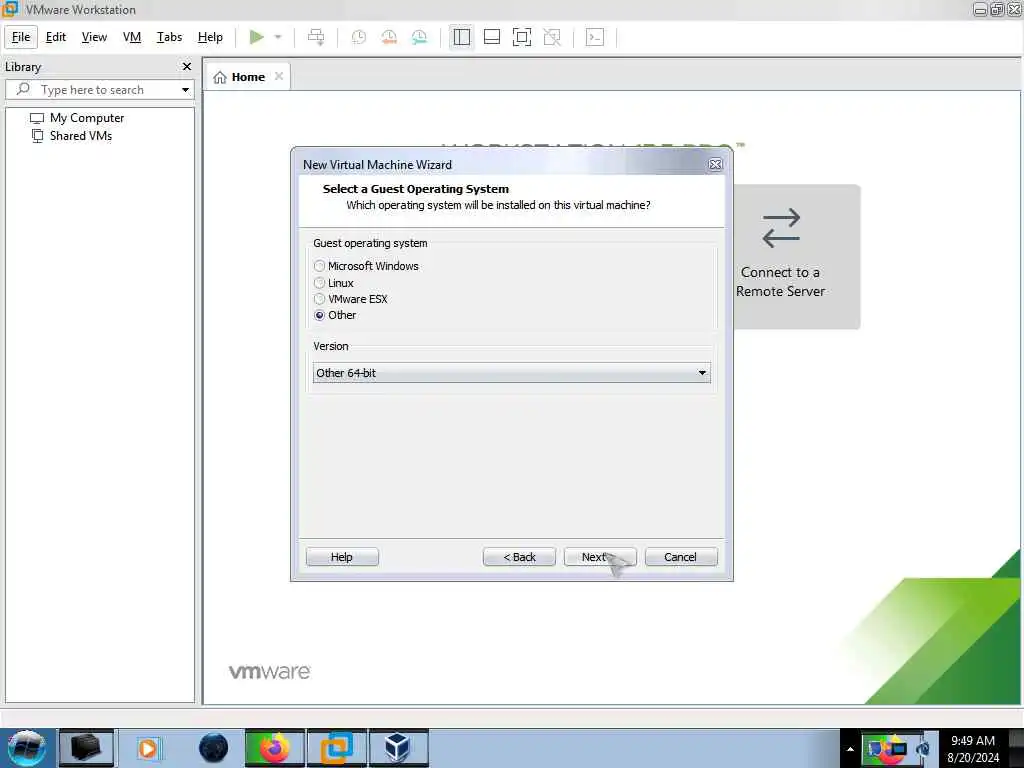Close the Home tab
The width and height of the screenshot is (1024, 768).
point(279,76)
